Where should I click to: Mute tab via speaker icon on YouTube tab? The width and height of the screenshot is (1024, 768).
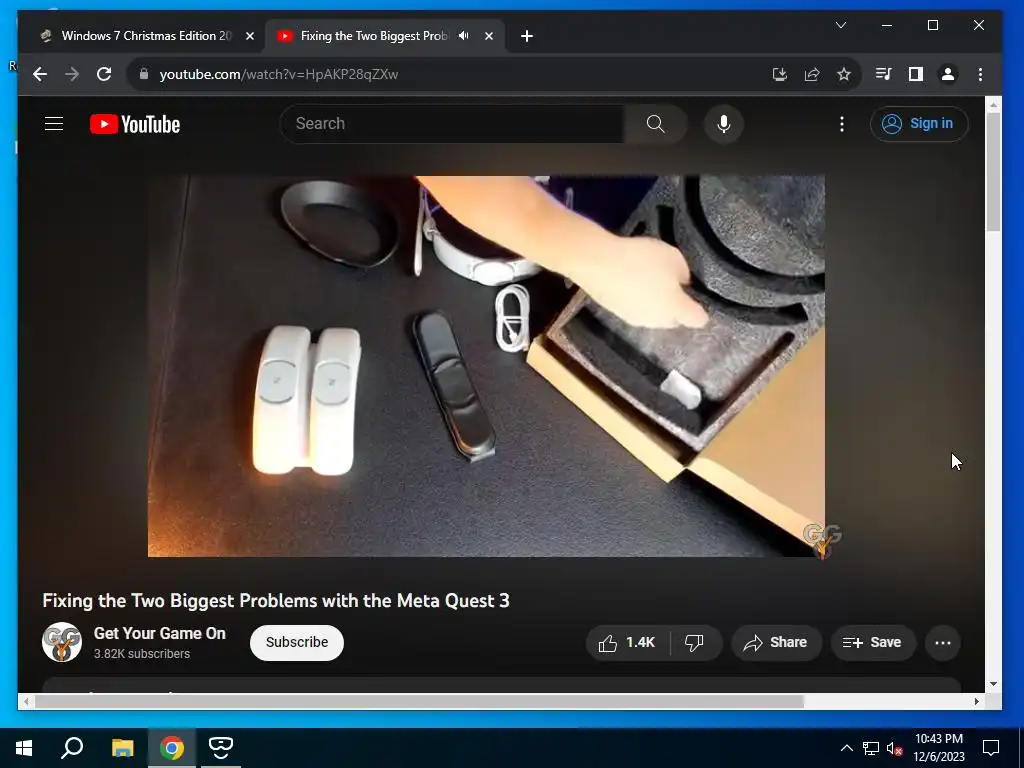464,36
